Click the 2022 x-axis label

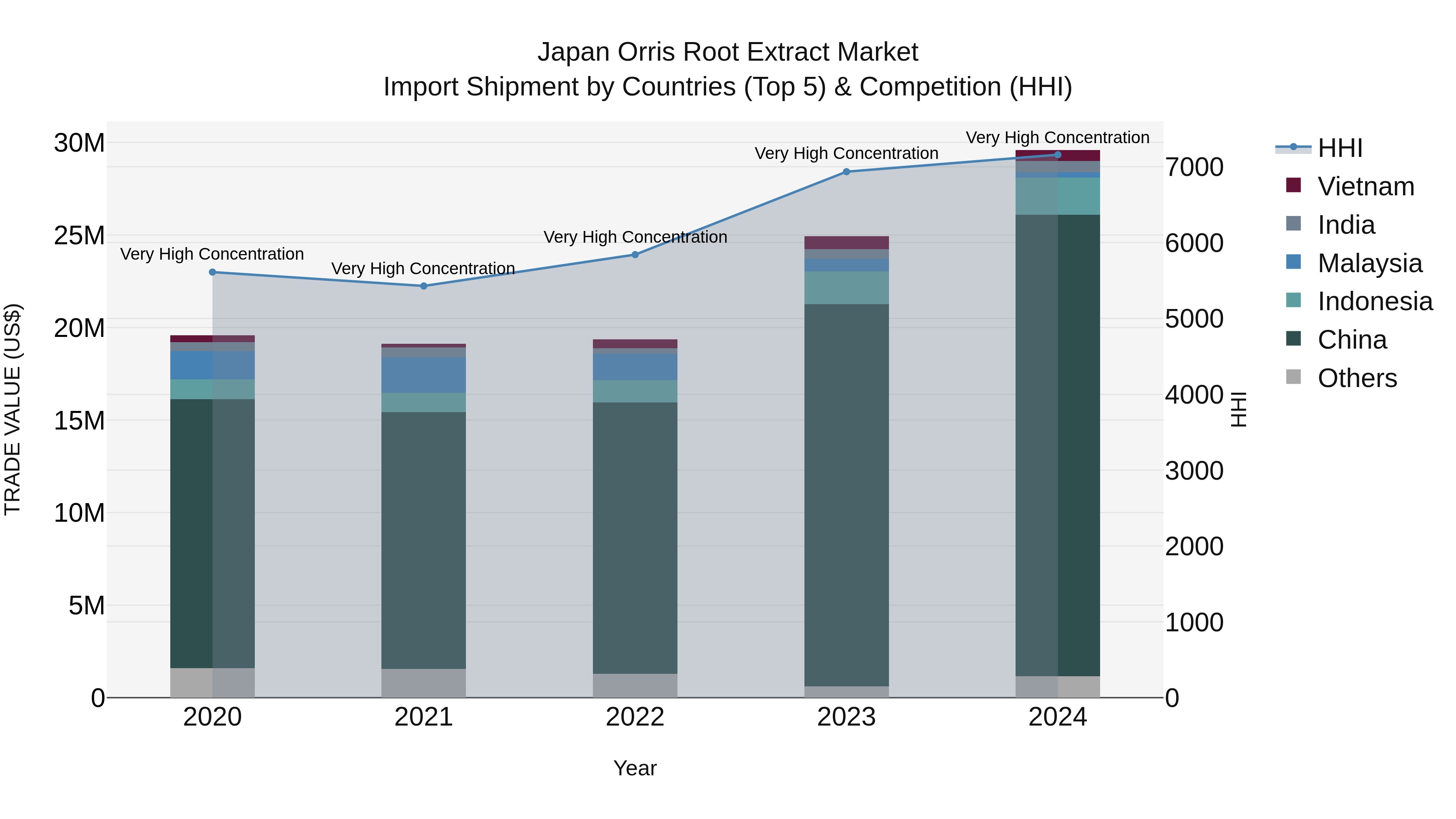tap(635, 717)
